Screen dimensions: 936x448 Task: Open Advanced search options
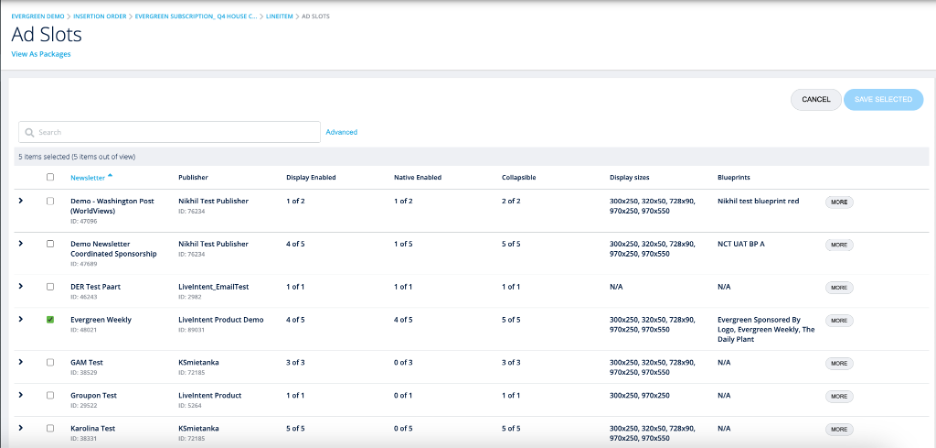[x=341, y=132]
